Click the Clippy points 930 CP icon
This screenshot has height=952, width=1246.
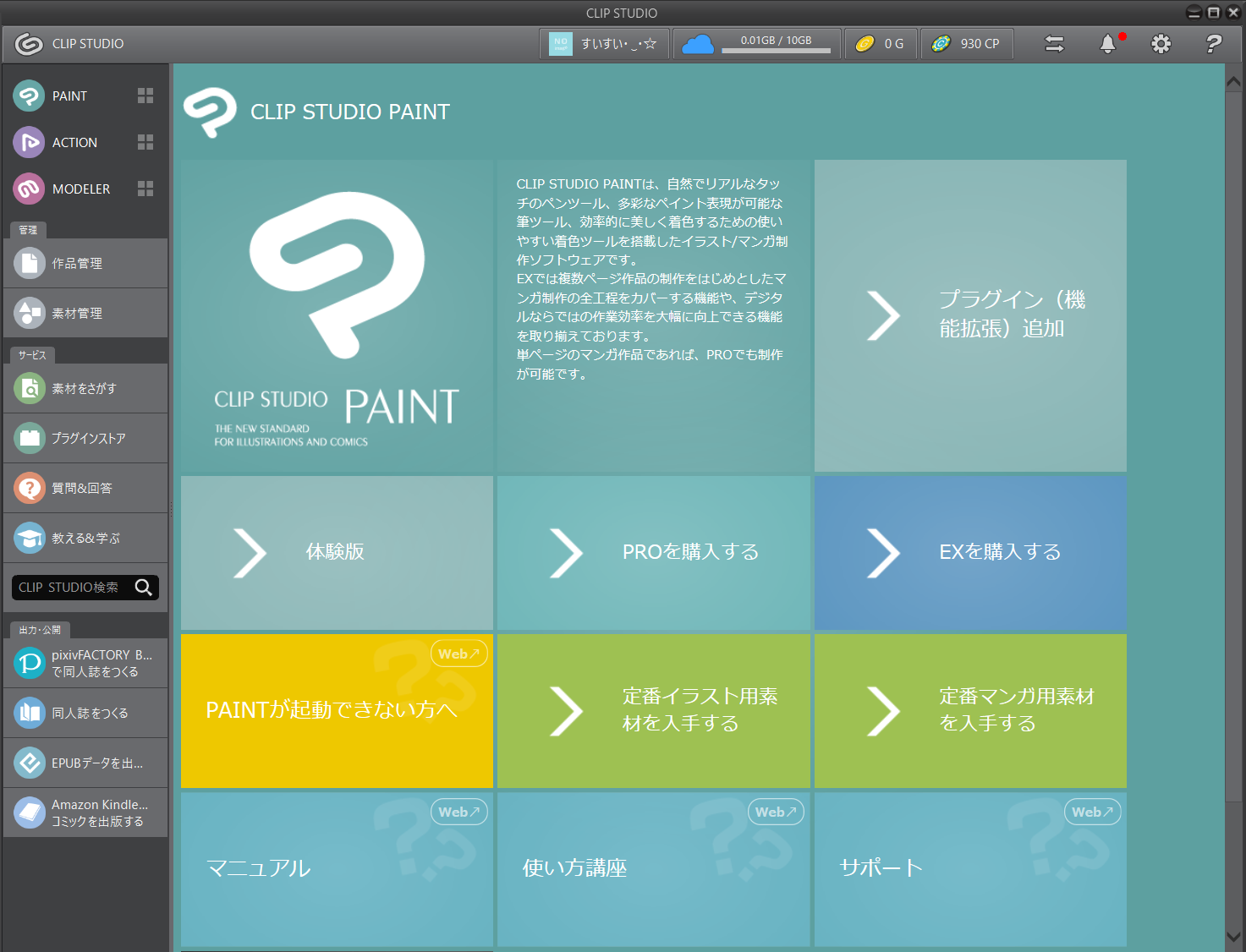tap(941, 44)
